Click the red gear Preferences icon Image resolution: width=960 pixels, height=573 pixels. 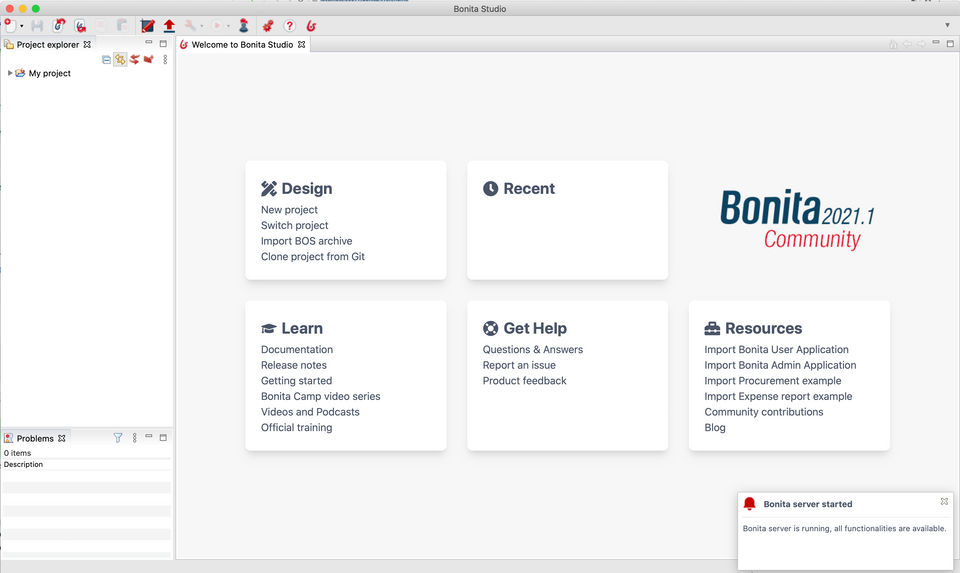(x=268, y=25)
